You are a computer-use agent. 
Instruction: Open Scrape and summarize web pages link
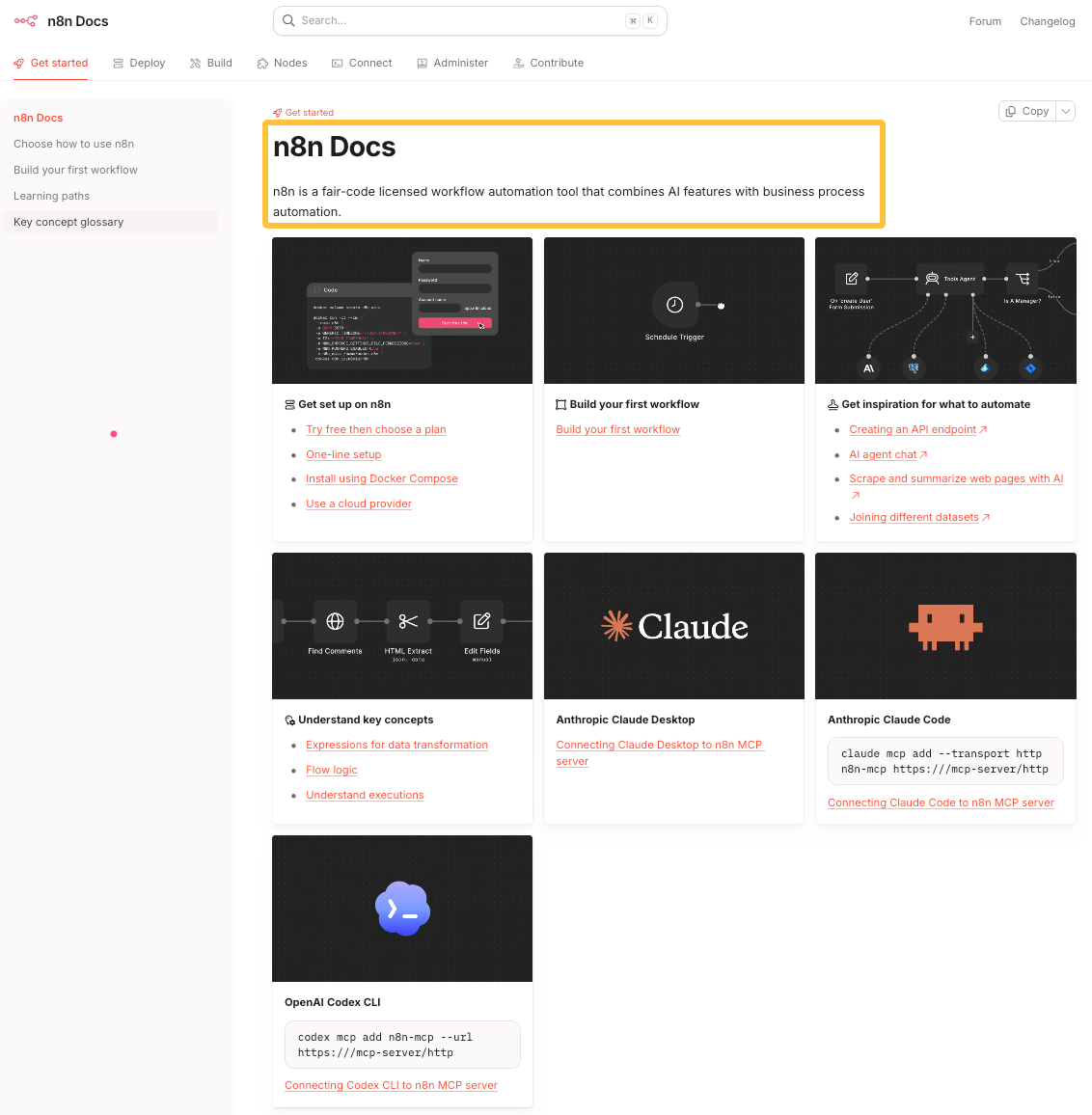click(x=956, y=479)
